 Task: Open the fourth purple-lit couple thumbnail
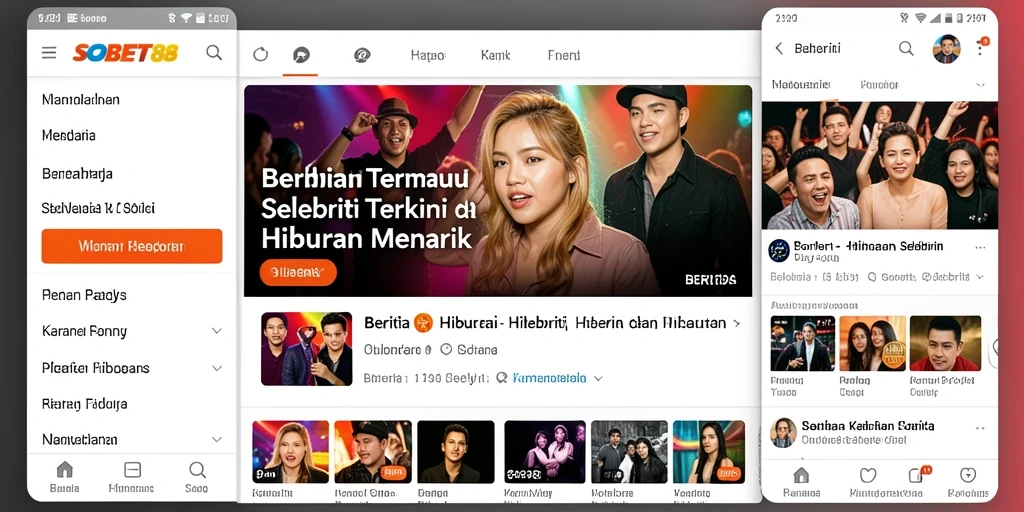(545, 452)
